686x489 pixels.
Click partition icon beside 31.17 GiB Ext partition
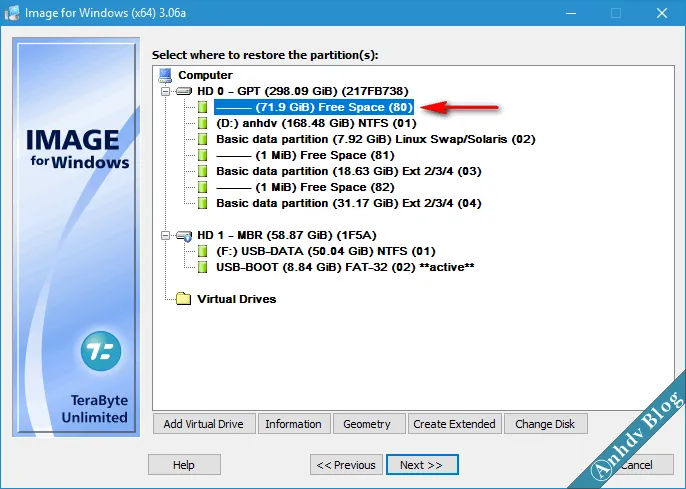coord(202,203)
